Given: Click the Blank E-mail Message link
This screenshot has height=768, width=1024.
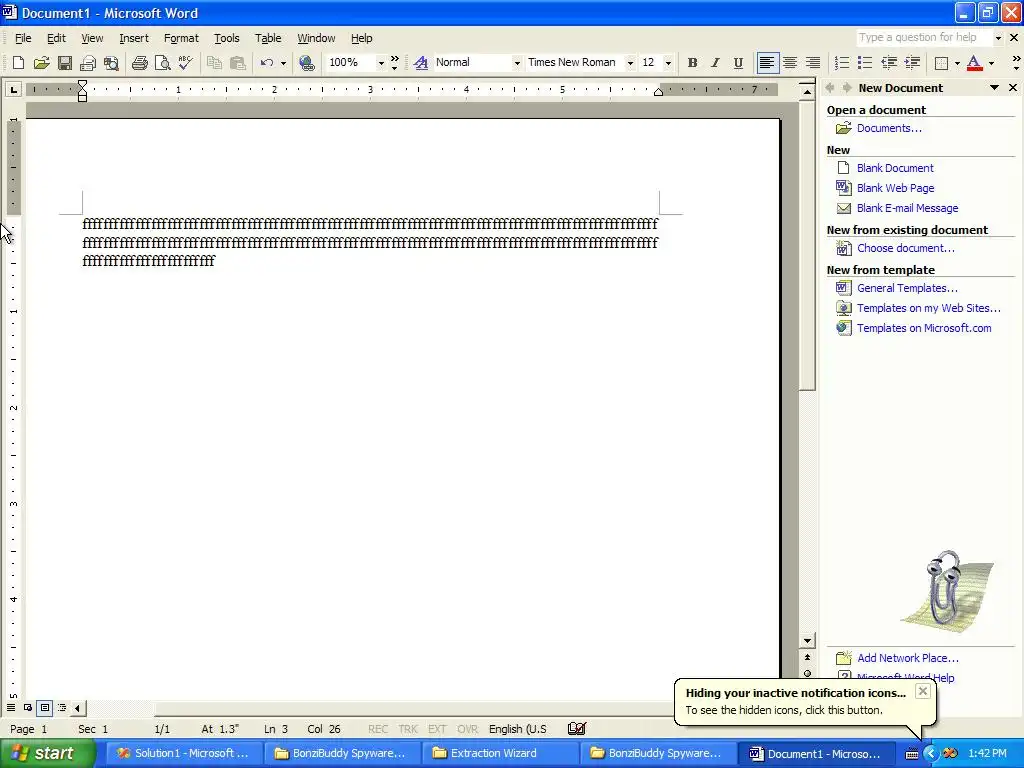Looking at the screenshot, I should click(x=907, y=208).
